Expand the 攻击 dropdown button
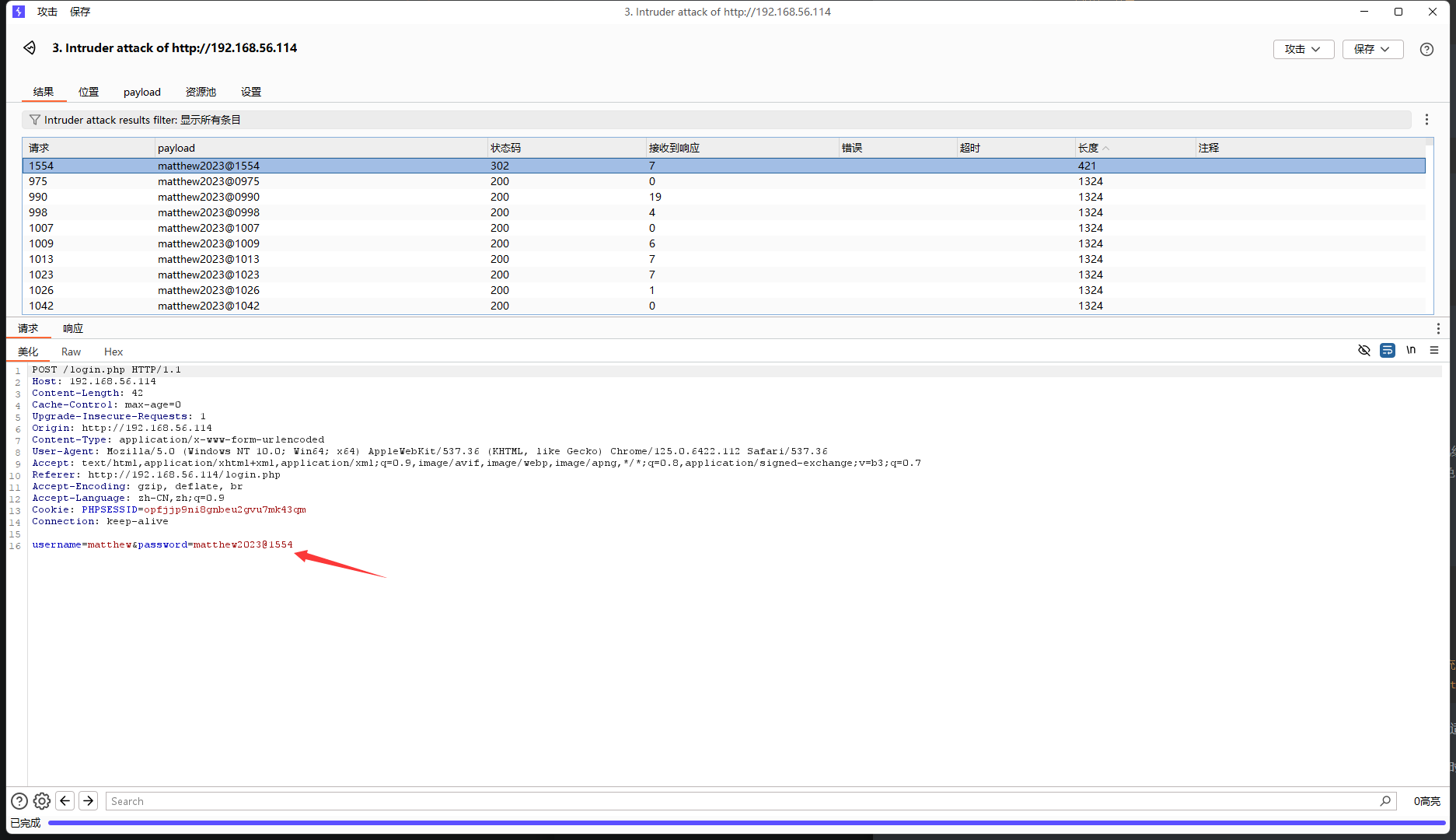The height and width of the screenshot is (840, 1456). [1303, 49]
